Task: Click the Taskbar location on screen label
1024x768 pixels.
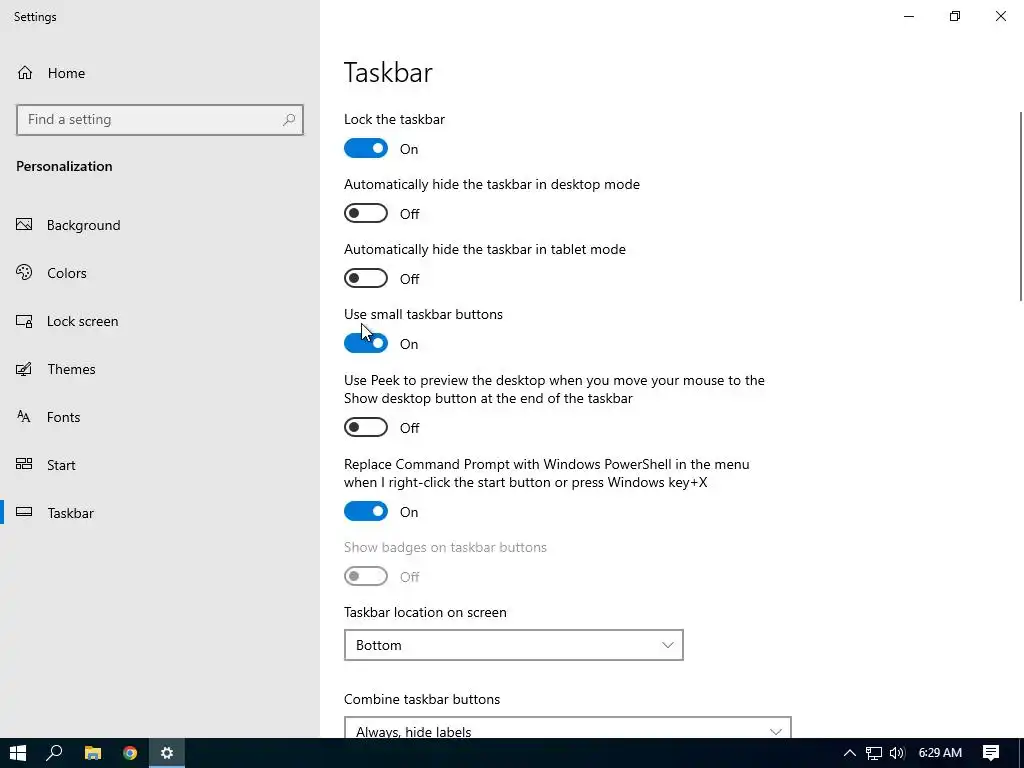Action: tap(425, 612)
